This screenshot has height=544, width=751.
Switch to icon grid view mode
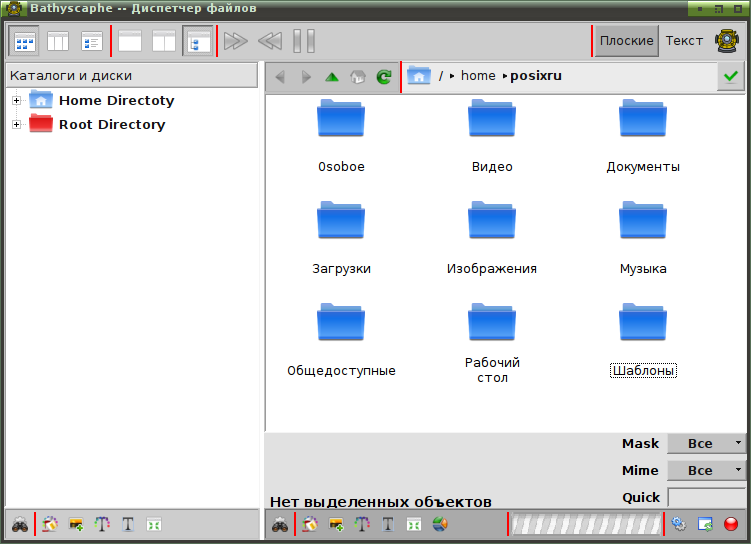[x=24, y=41]
